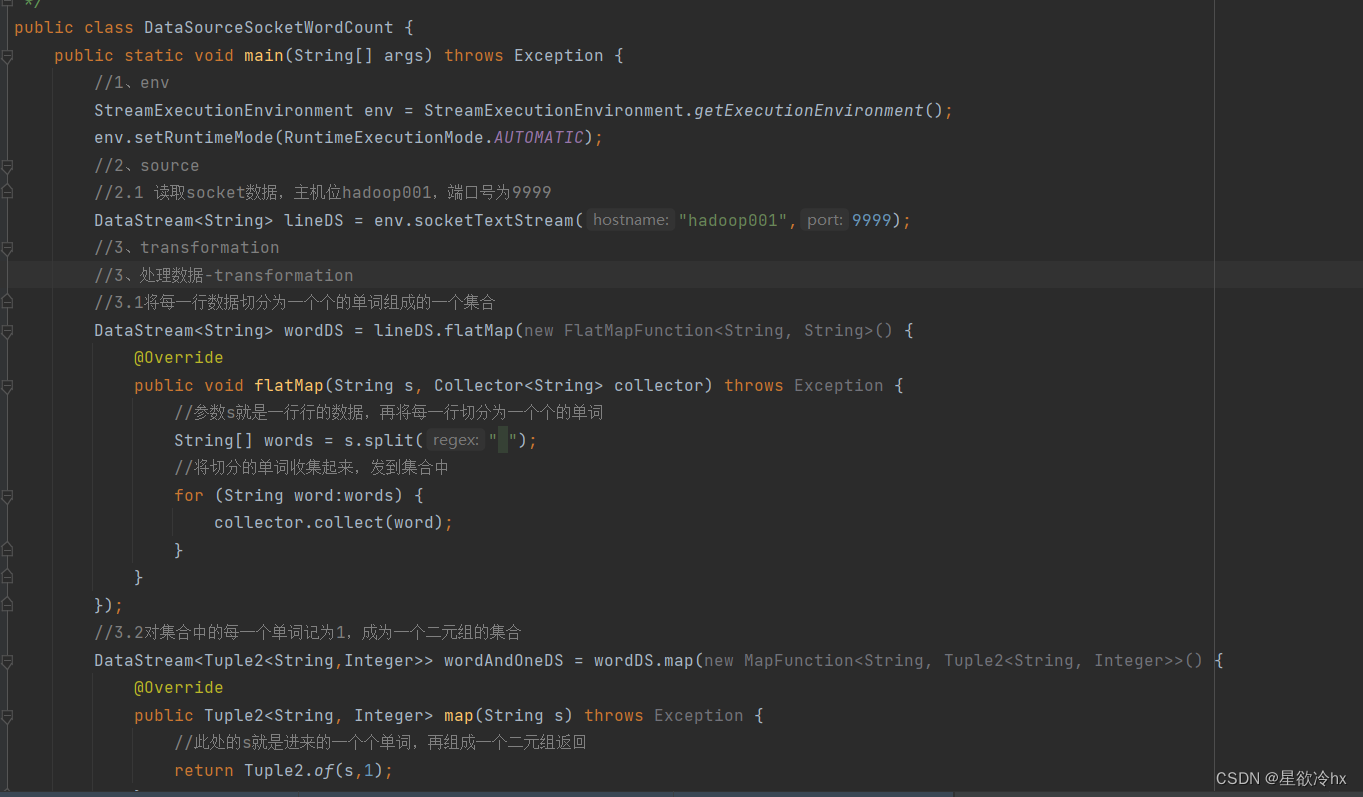The height and width of the screenshot is (797, 1363).
Task: Collapse the flatMap anonymous class fold region
Action: [x=7, y=330]
